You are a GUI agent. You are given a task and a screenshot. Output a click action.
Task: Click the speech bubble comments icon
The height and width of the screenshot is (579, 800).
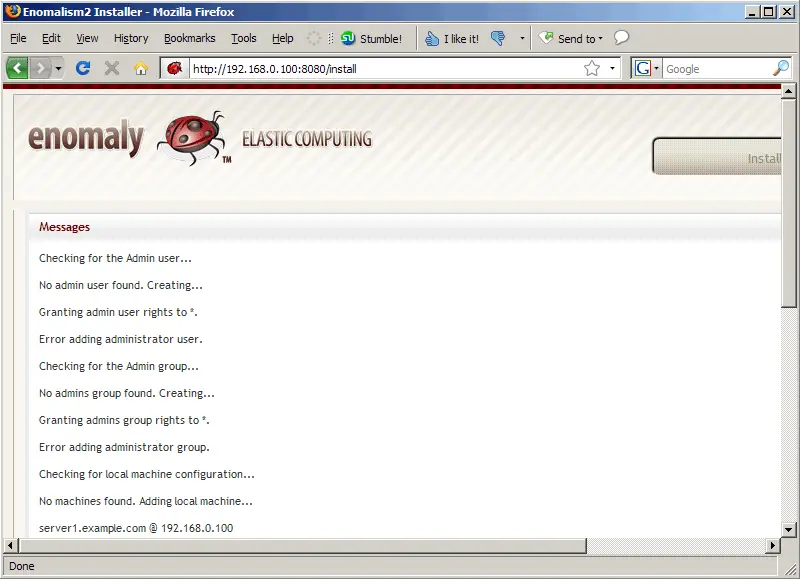[621, 38]
